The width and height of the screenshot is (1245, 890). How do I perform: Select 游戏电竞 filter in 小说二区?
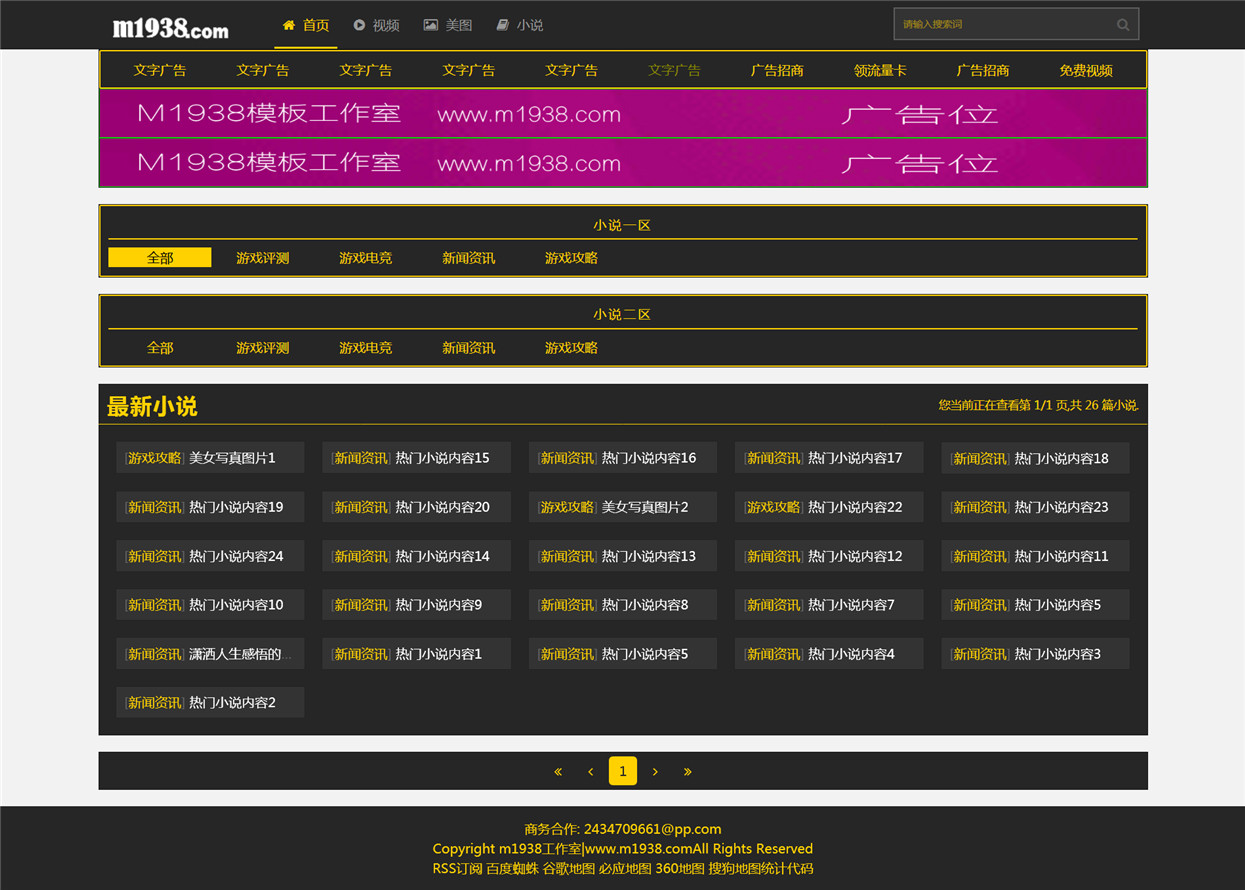pyautogui.click(x=366, y=348)
